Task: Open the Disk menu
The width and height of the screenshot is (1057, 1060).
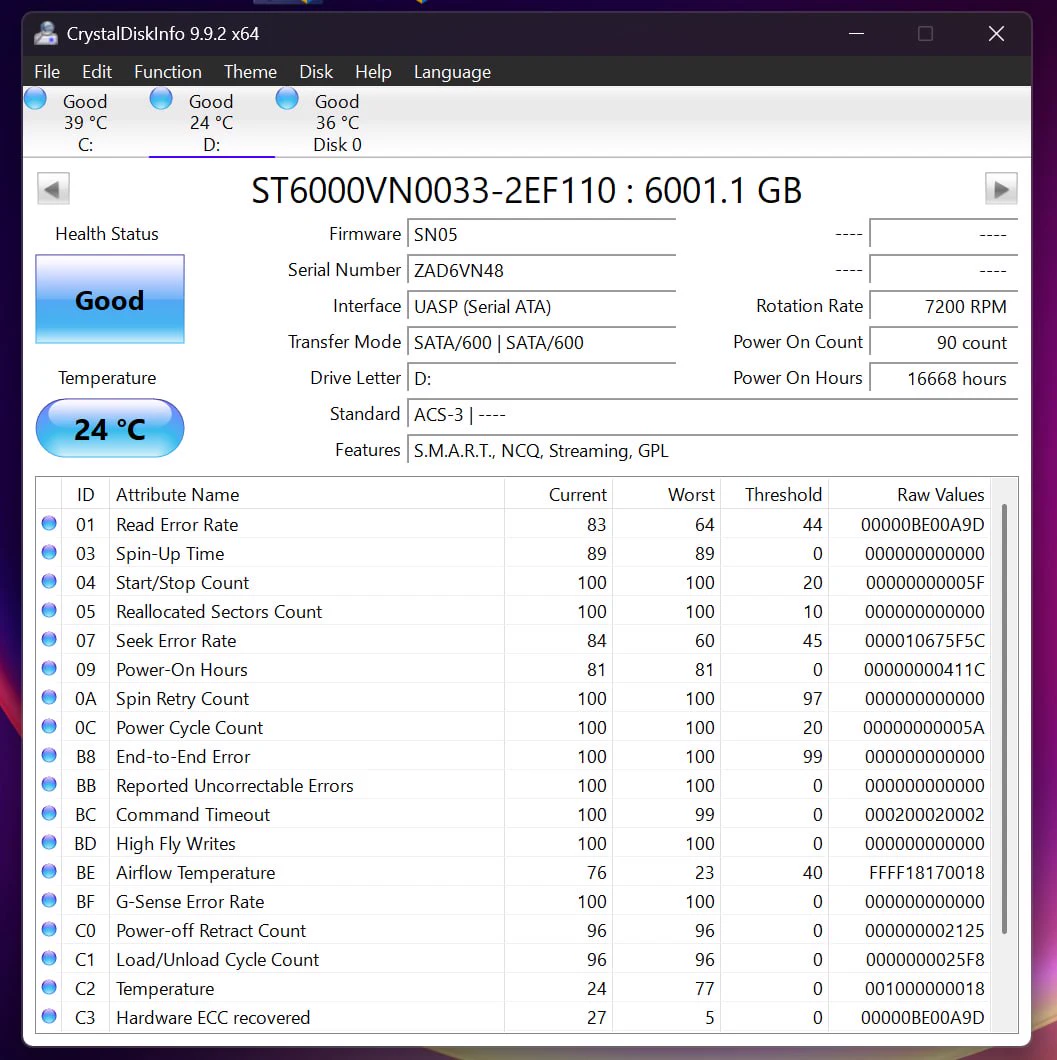Action: tap(316, 72)
